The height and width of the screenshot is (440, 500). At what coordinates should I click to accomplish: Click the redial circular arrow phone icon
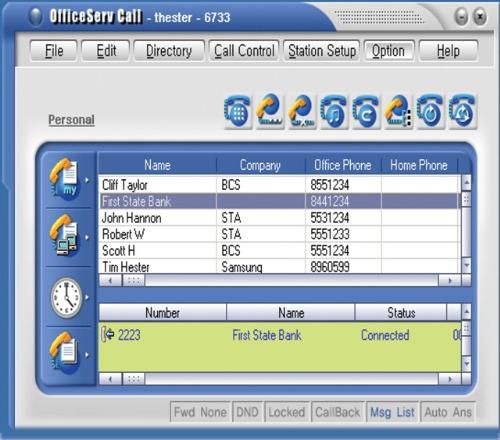[430, 112]
